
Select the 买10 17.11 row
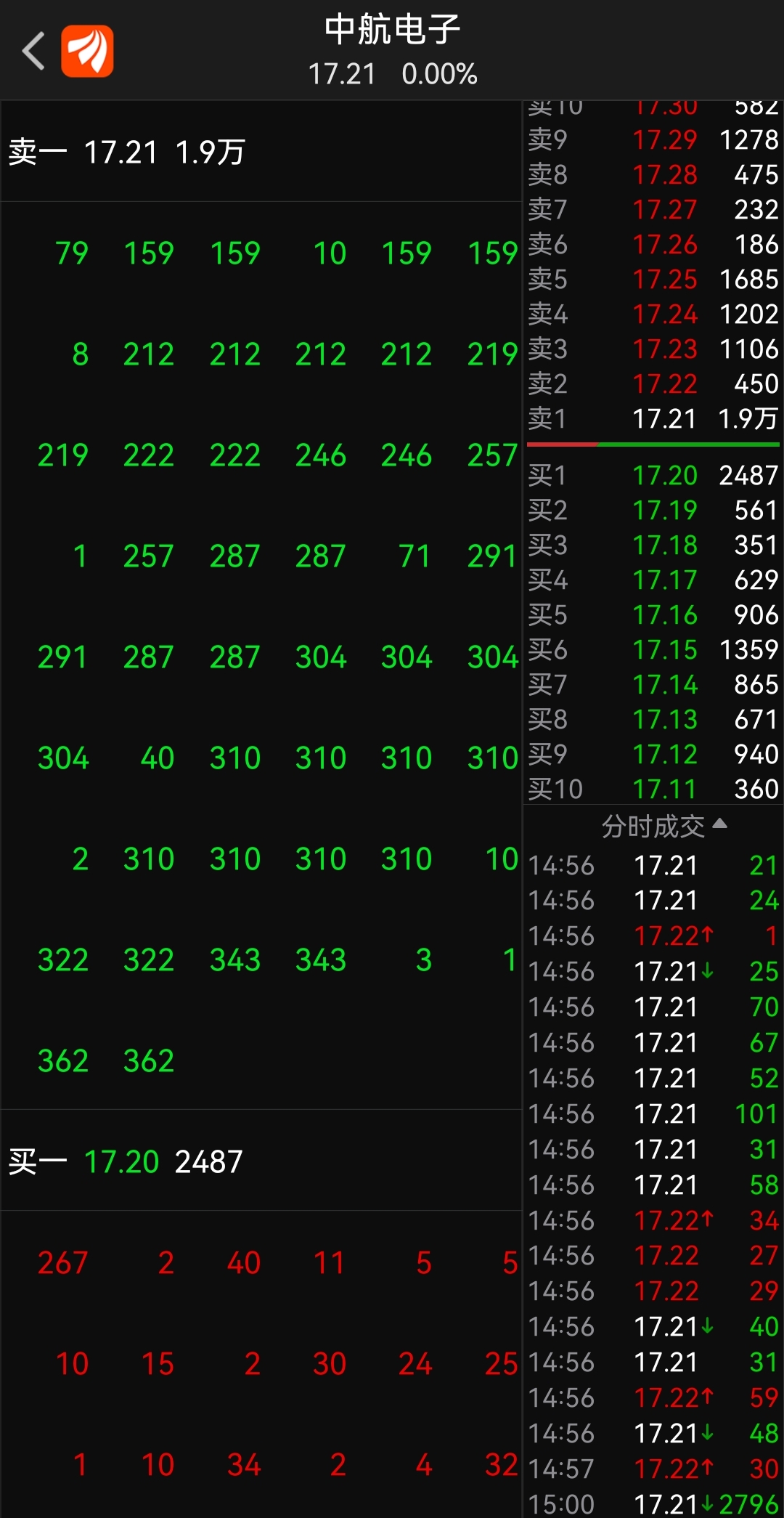pos(653,789)
